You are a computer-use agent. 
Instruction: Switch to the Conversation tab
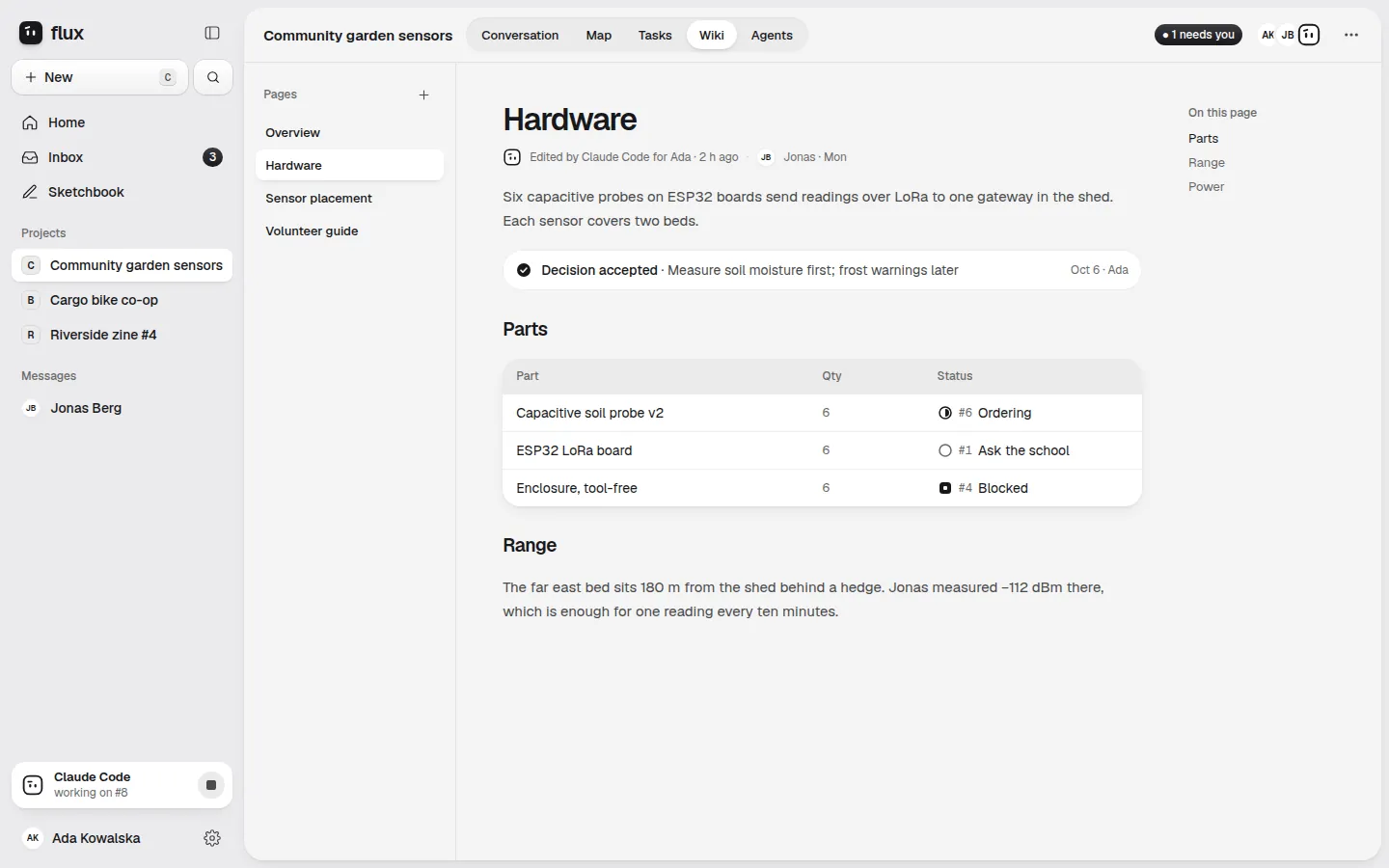[520, 35]
